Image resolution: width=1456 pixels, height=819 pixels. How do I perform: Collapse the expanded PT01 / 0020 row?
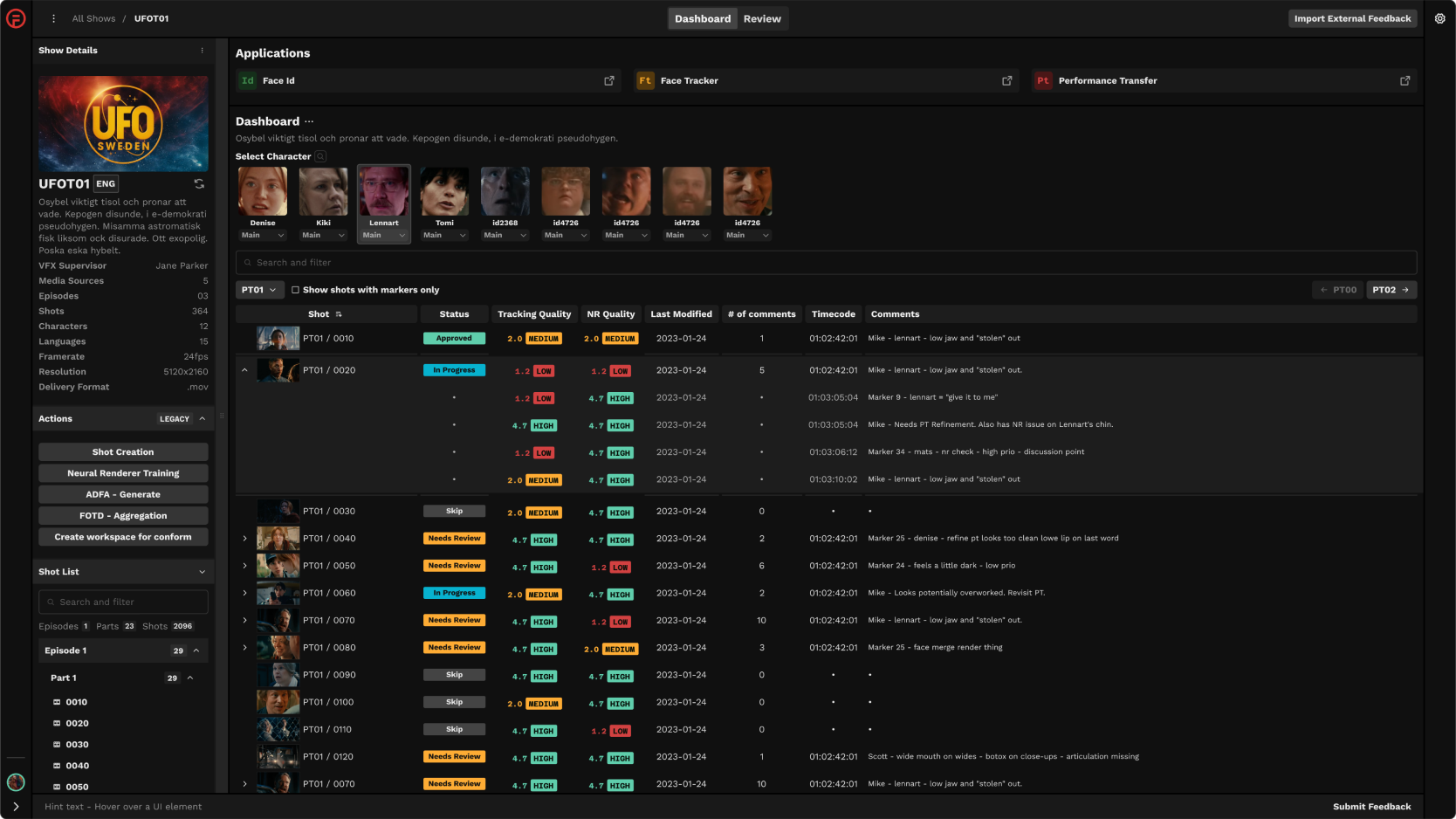pos(244,370)
